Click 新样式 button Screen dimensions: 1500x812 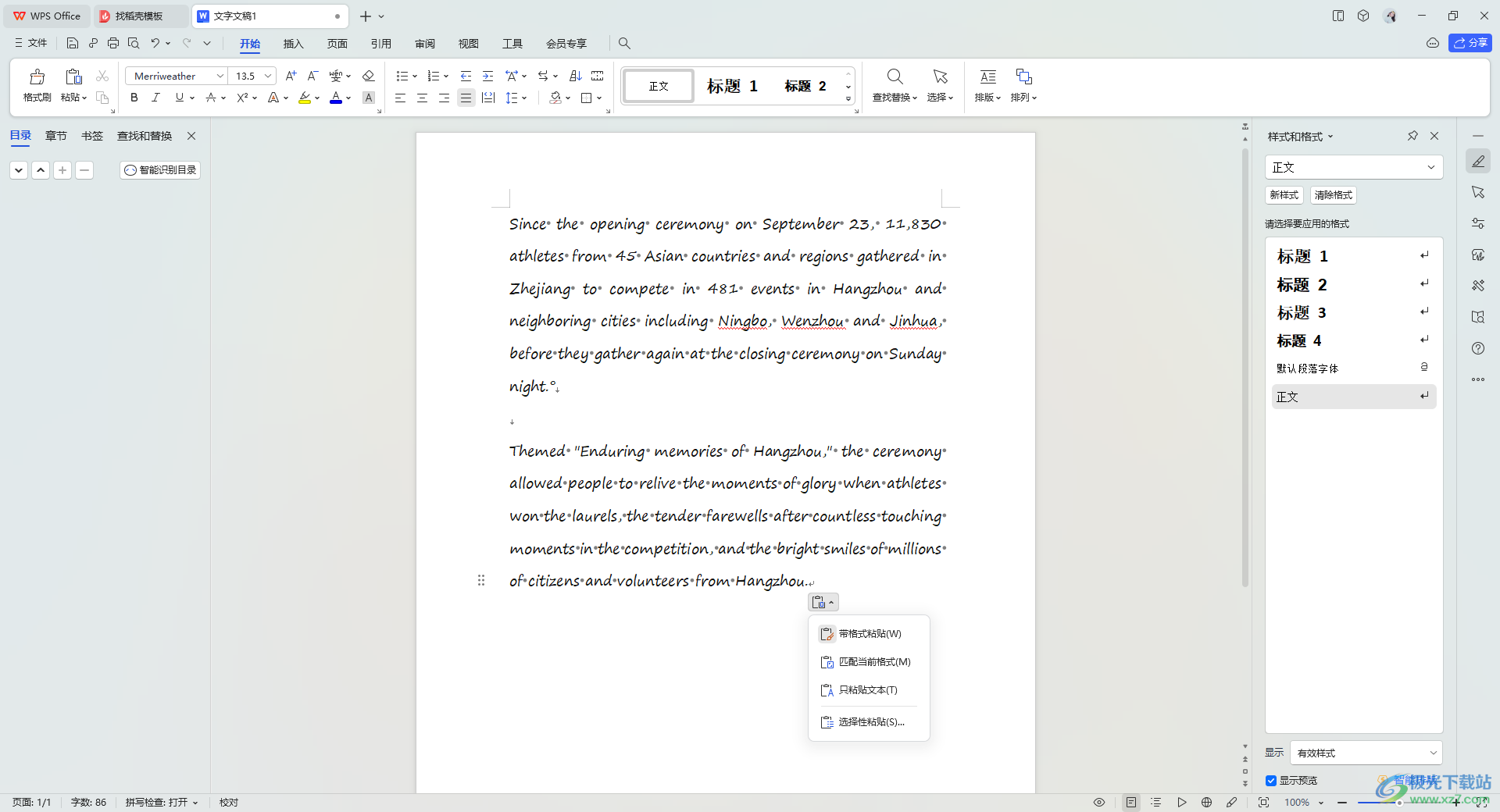1284,195
